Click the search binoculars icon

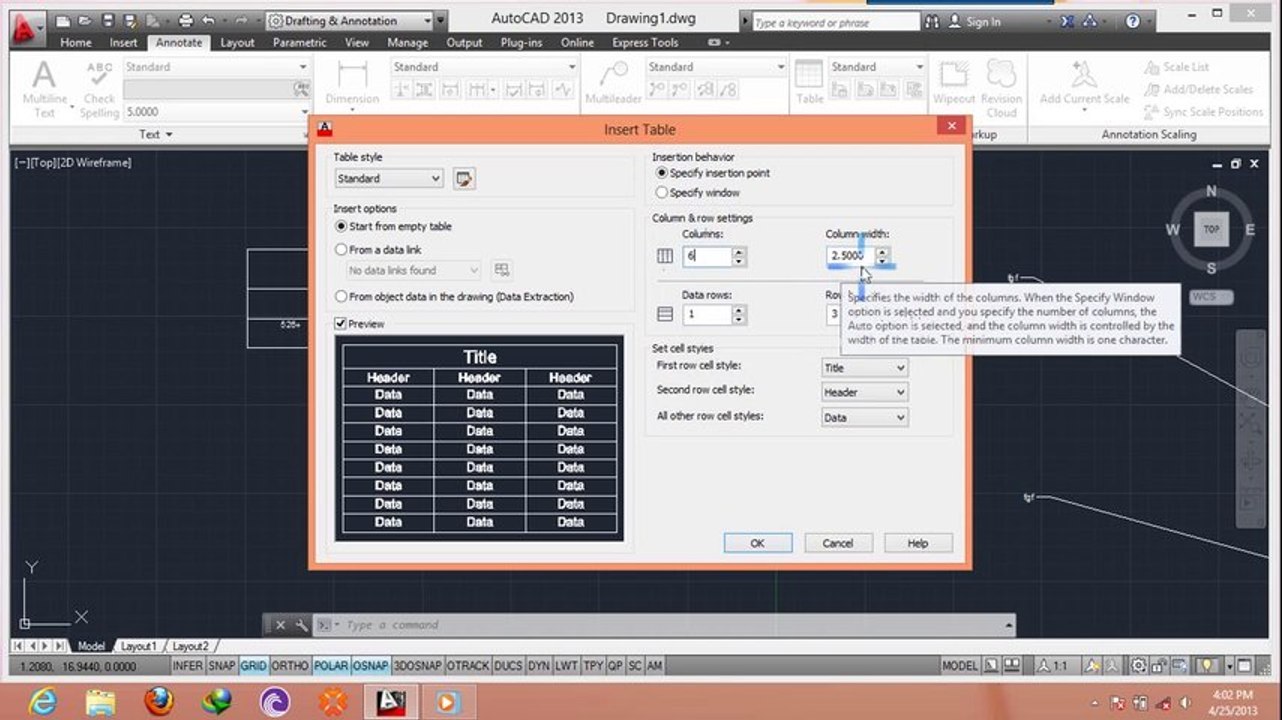(932, 21)
